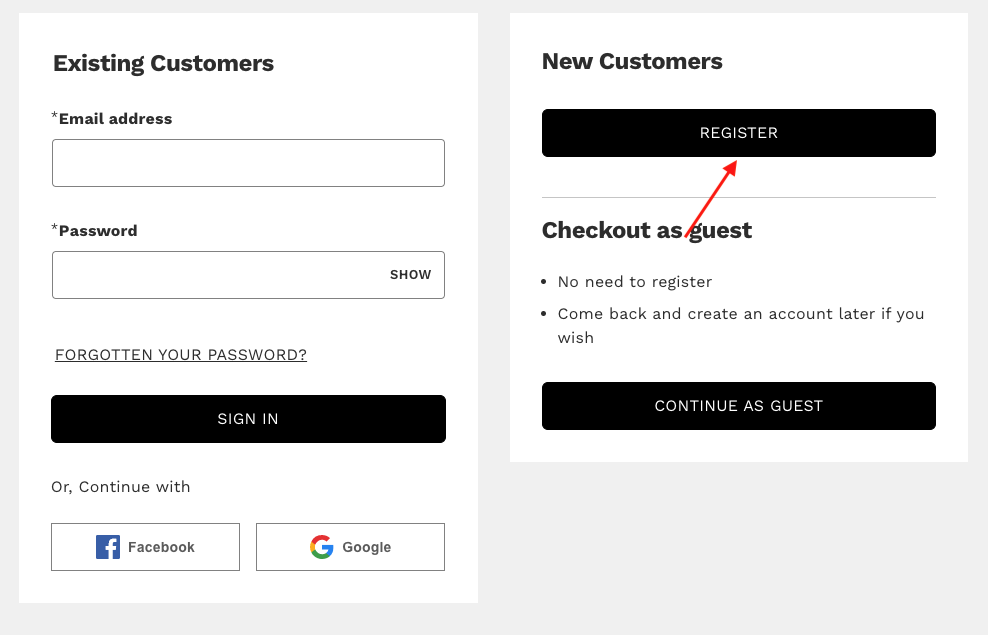Image resolution: width=988 pixels, height=635 pixels.
Task: Click the 'Or, Continue with' text
Action: click(x=121, y=487)
